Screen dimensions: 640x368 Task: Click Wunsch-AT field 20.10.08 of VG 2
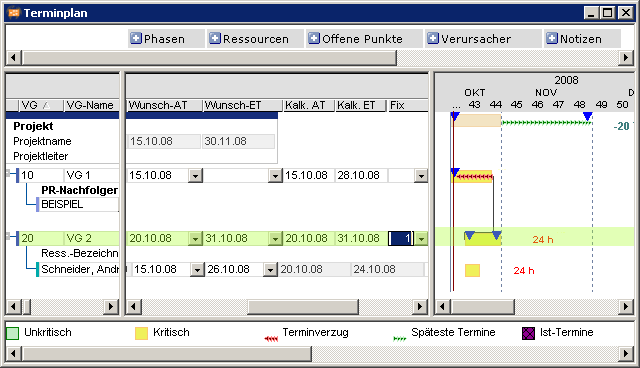coord(158,238)
